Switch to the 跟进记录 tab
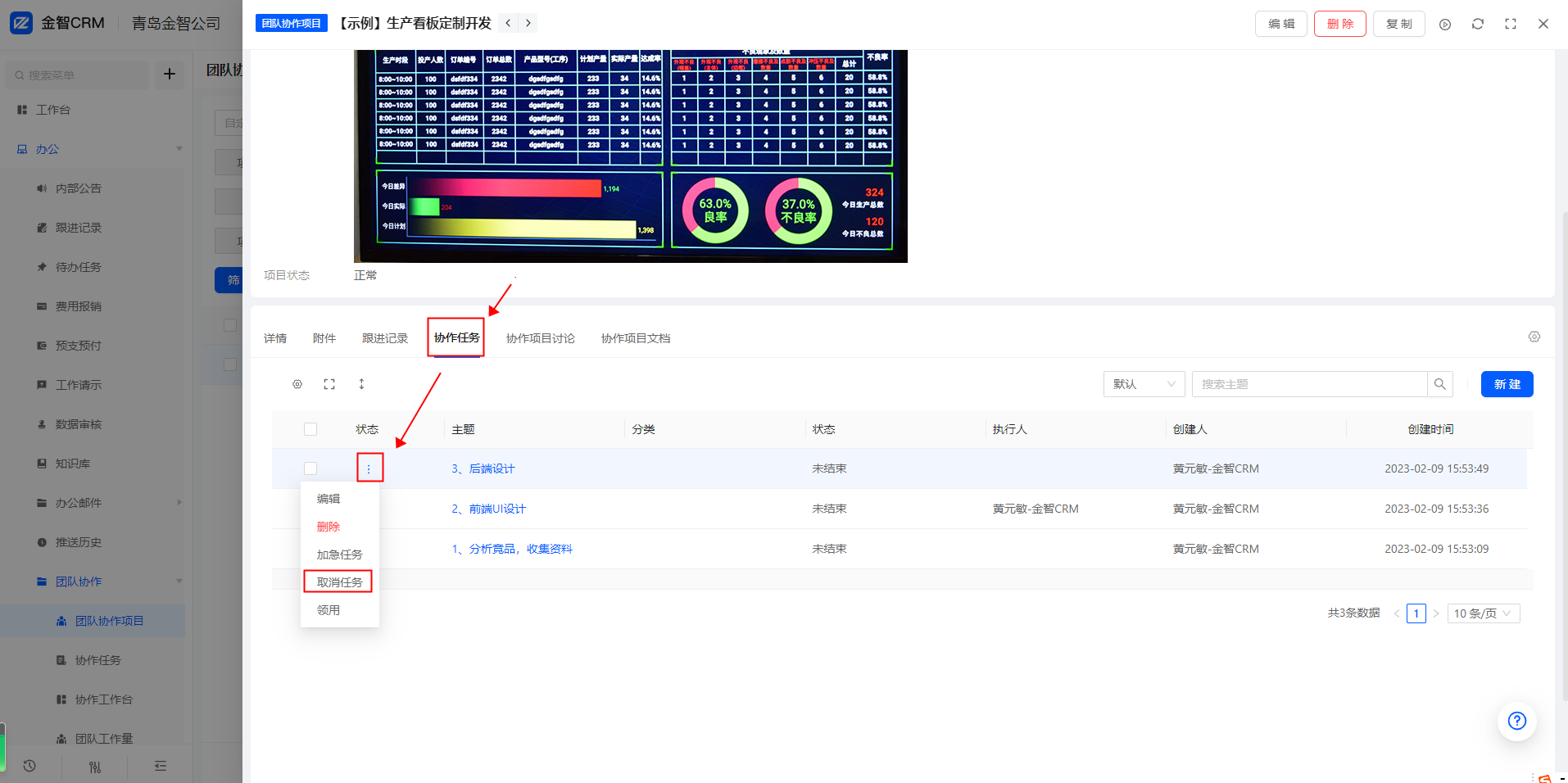Image resolution: width=1568 pixels, height=783 pixels. (385, 338)
